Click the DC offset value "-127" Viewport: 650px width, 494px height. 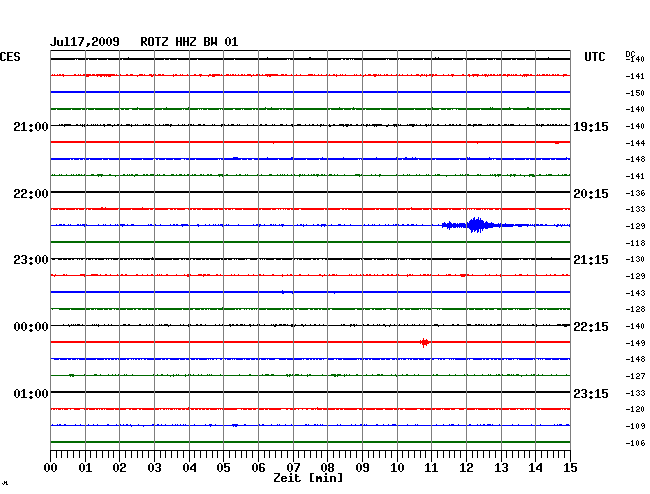(x=635, y=376)
